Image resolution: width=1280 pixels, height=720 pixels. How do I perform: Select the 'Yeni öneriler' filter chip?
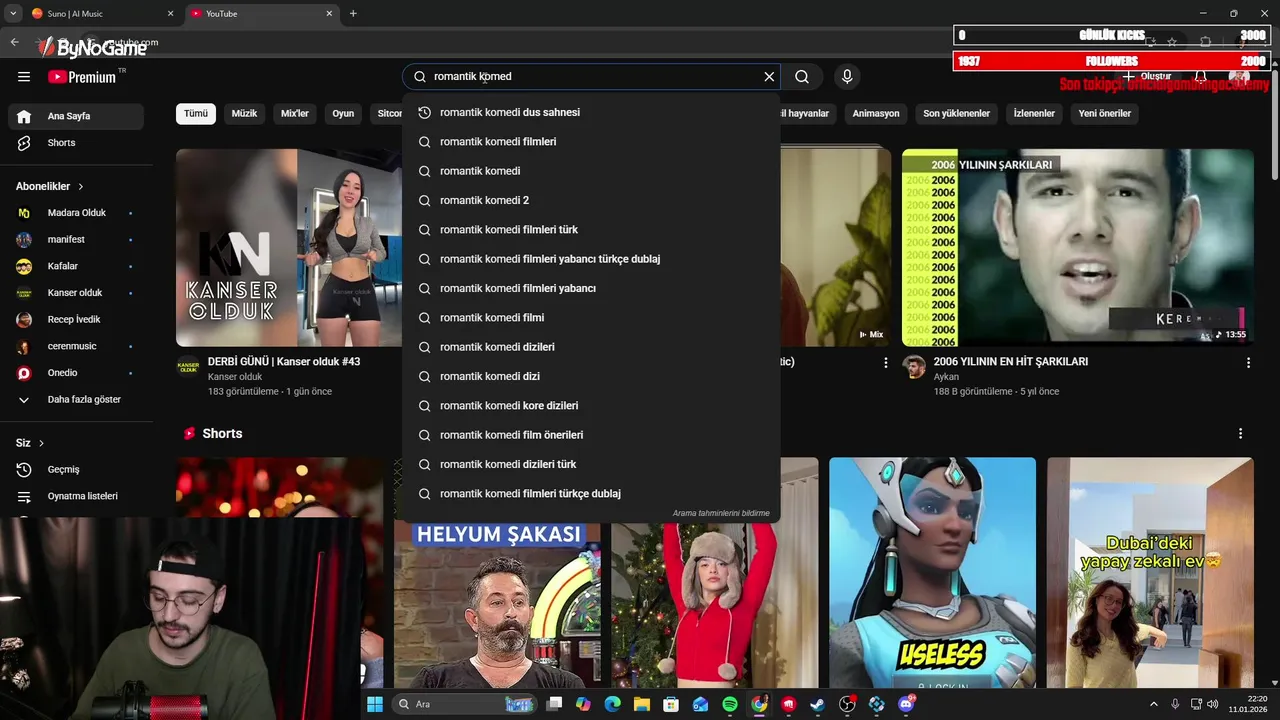coord(1105,114)
